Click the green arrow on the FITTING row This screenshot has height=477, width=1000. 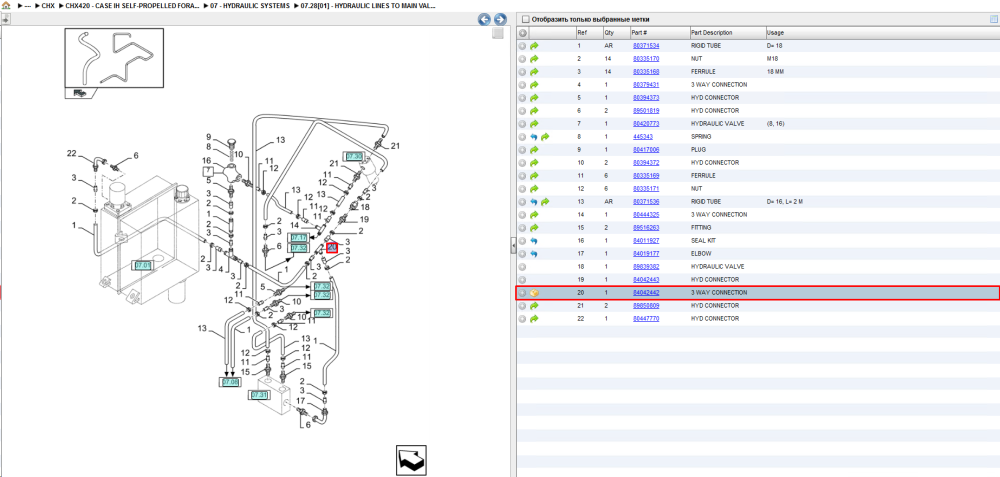[534, 228]
